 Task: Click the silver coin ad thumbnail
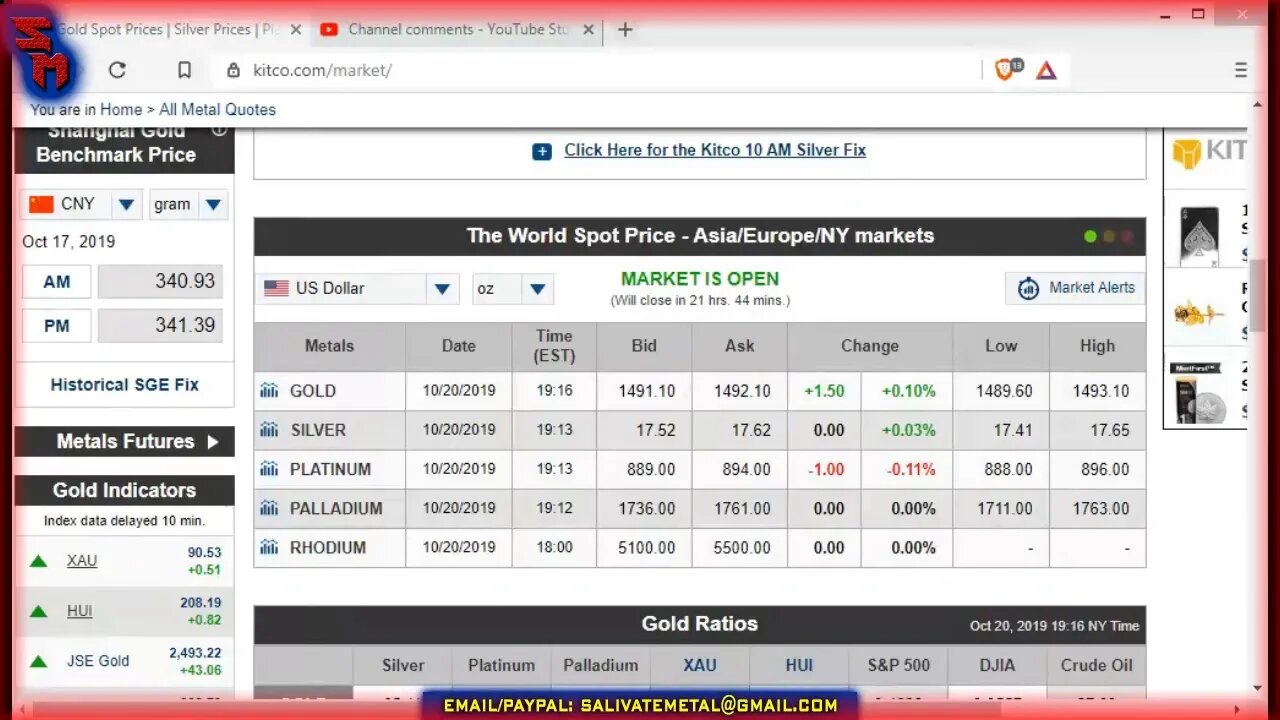(1199, 393)
